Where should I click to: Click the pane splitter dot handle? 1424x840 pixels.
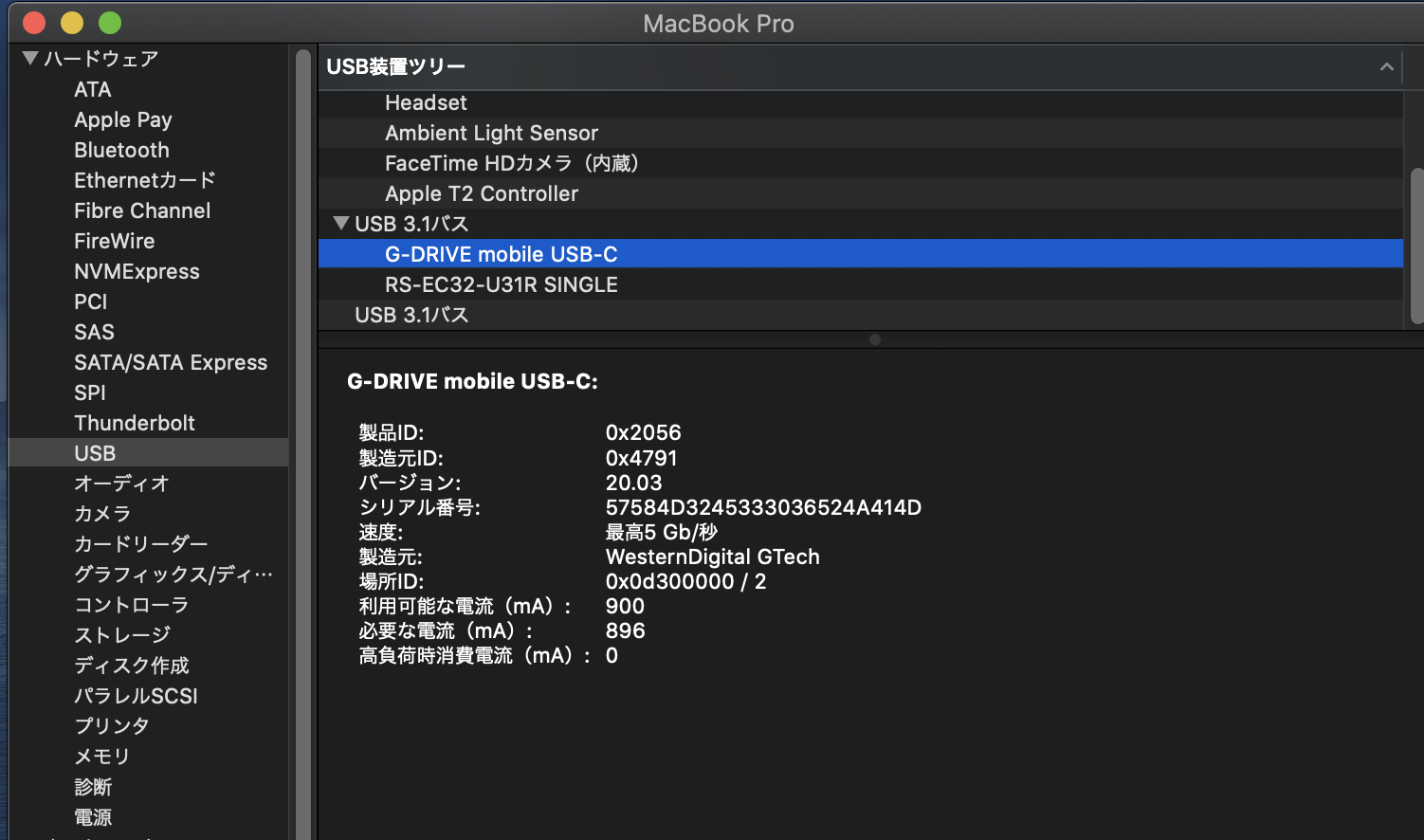(x=874, y=339)
